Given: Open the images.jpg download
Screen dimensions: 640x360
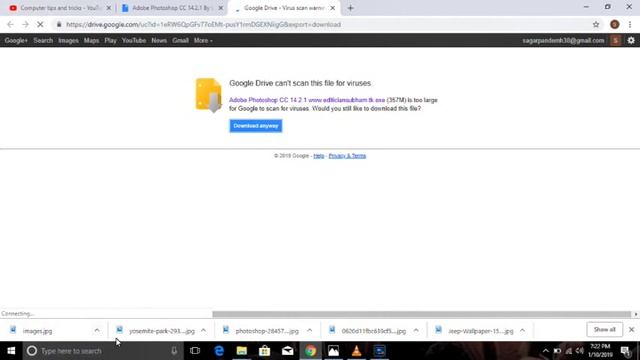Looking at the screenshot, I should click(x=37, y=331).
